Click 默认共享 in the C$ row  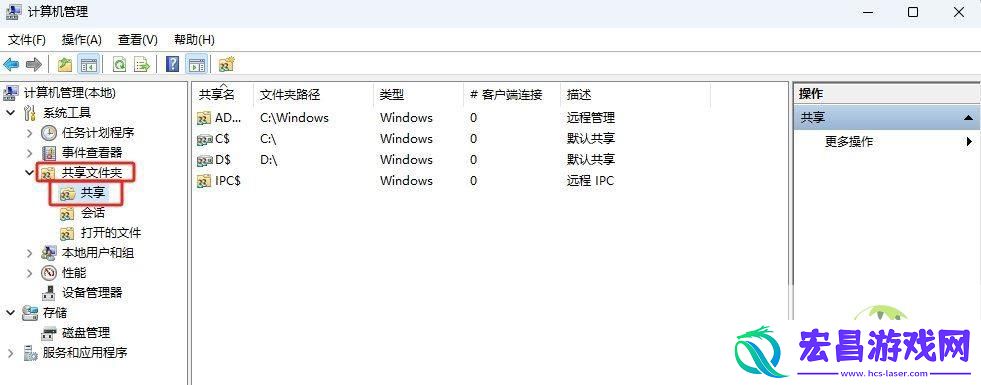591,139
